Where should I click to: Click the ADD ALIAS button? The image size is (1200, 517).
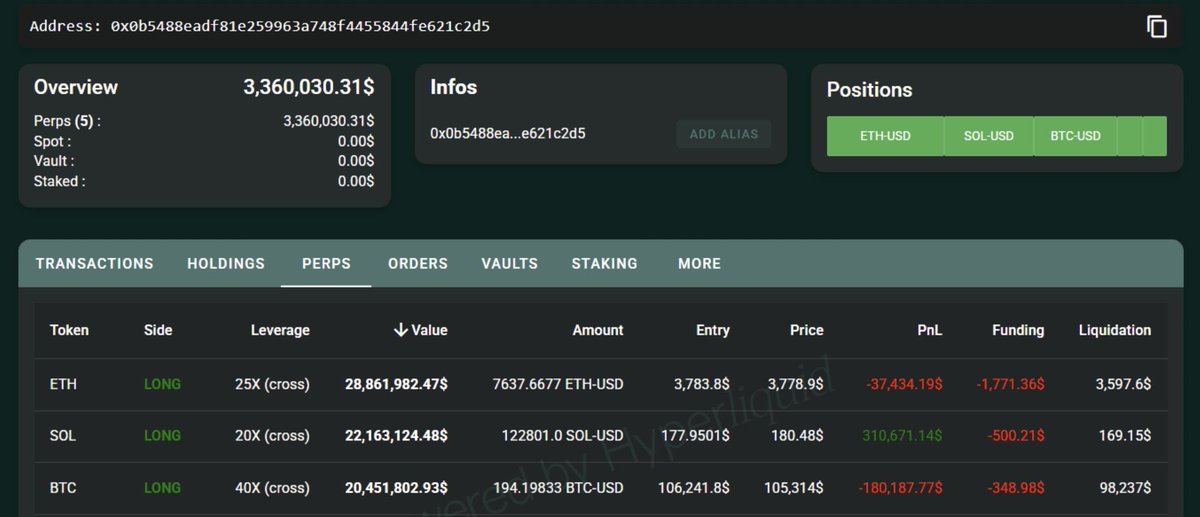(x=724, y=134)
